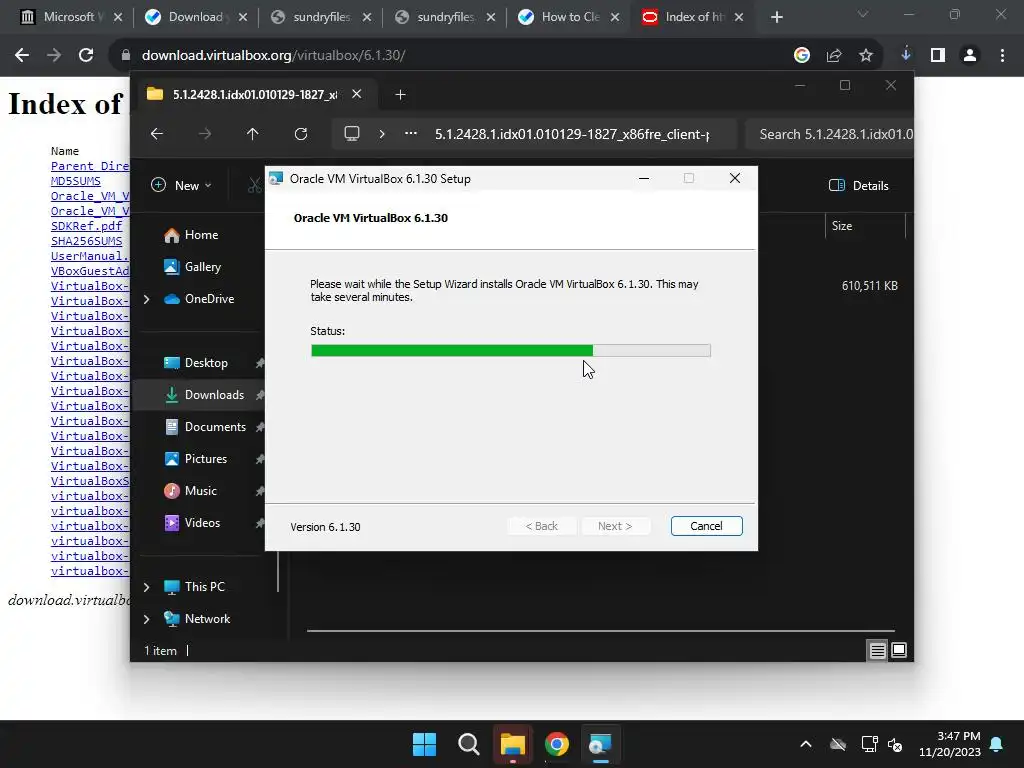Viewport: 1024px width, 768px height.
Task: Refresh the File Explorer folder
Action: [x=301, y=134]
